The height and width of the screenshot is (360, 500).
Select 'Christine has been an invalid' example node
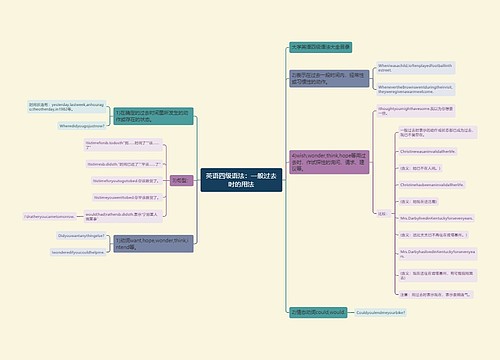coord(432,185)
